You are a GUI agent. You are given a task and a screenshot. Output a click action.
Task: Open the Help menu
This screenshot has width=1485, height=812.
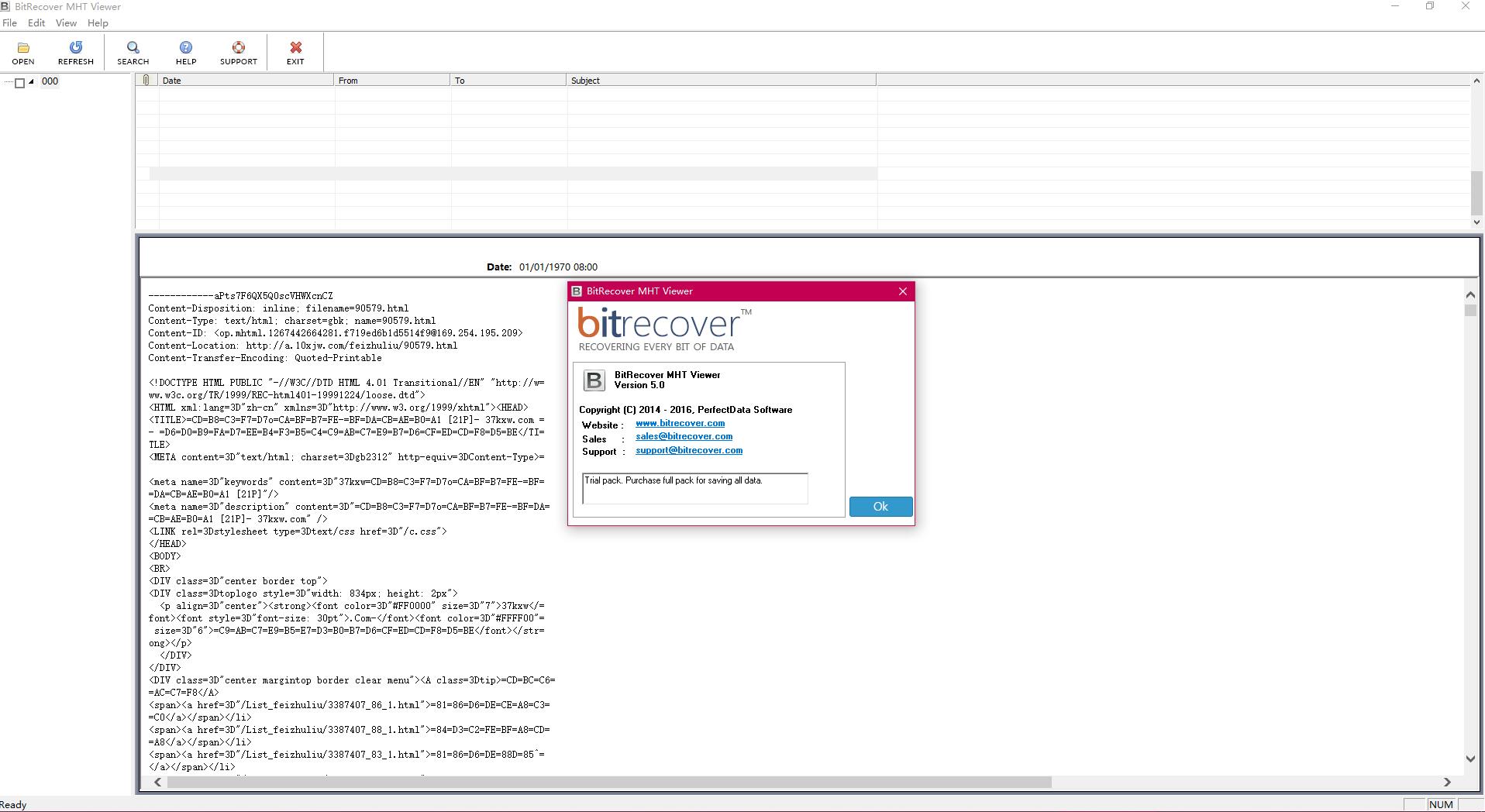coord(98,23)
